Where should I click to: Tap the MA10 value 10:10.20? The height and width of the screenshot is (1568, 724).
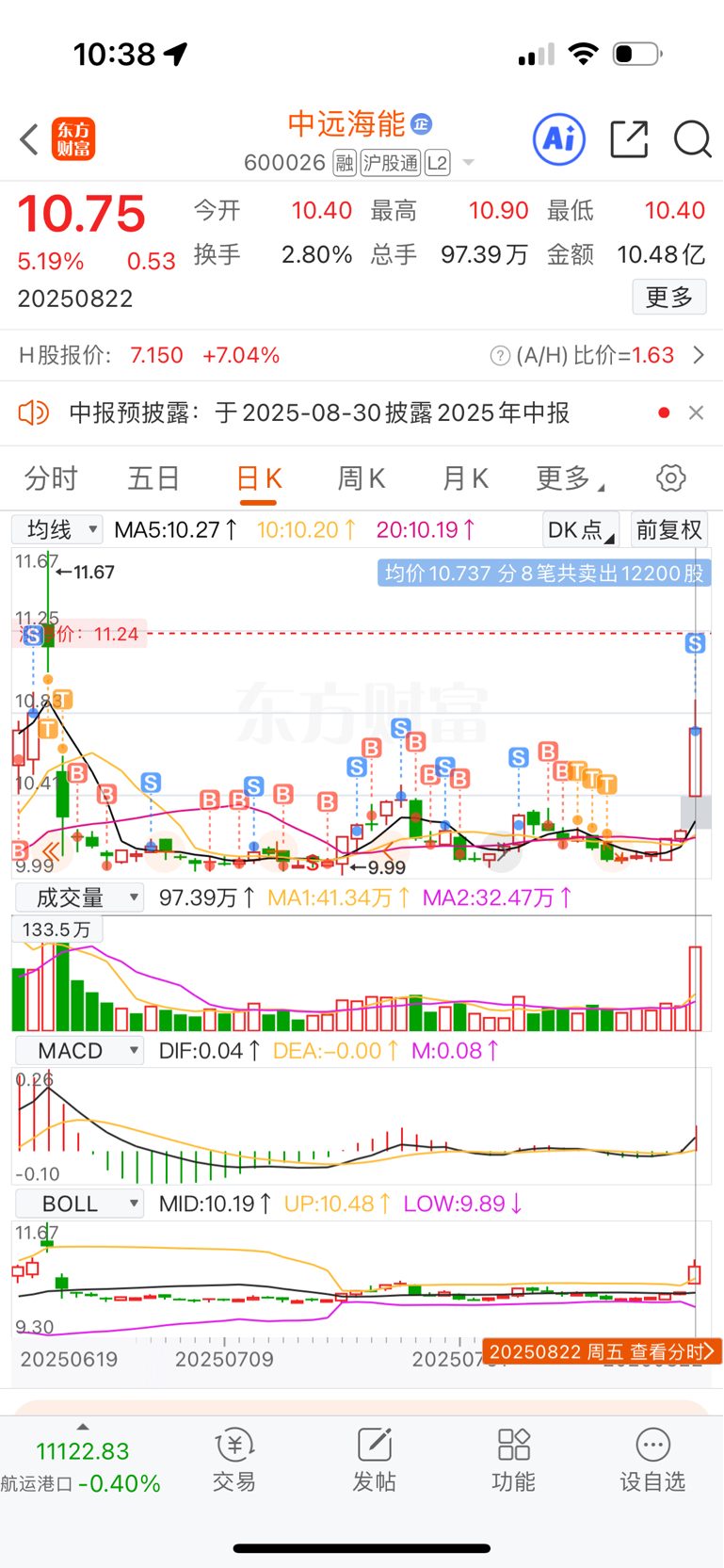click(307, 529)
